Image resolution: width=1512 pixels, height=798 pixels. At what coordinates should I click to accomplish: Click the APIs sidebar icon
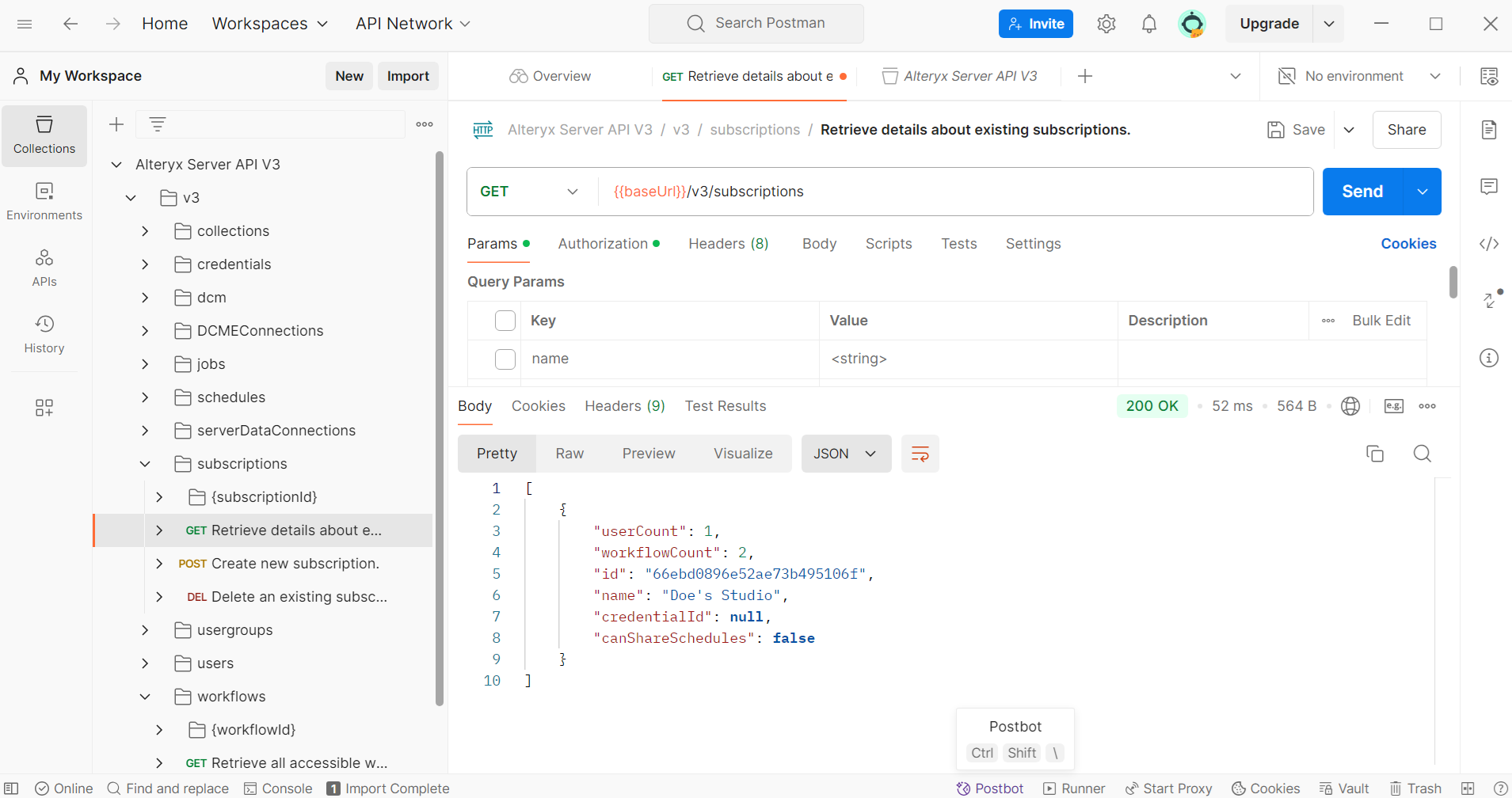coord(44,268)
